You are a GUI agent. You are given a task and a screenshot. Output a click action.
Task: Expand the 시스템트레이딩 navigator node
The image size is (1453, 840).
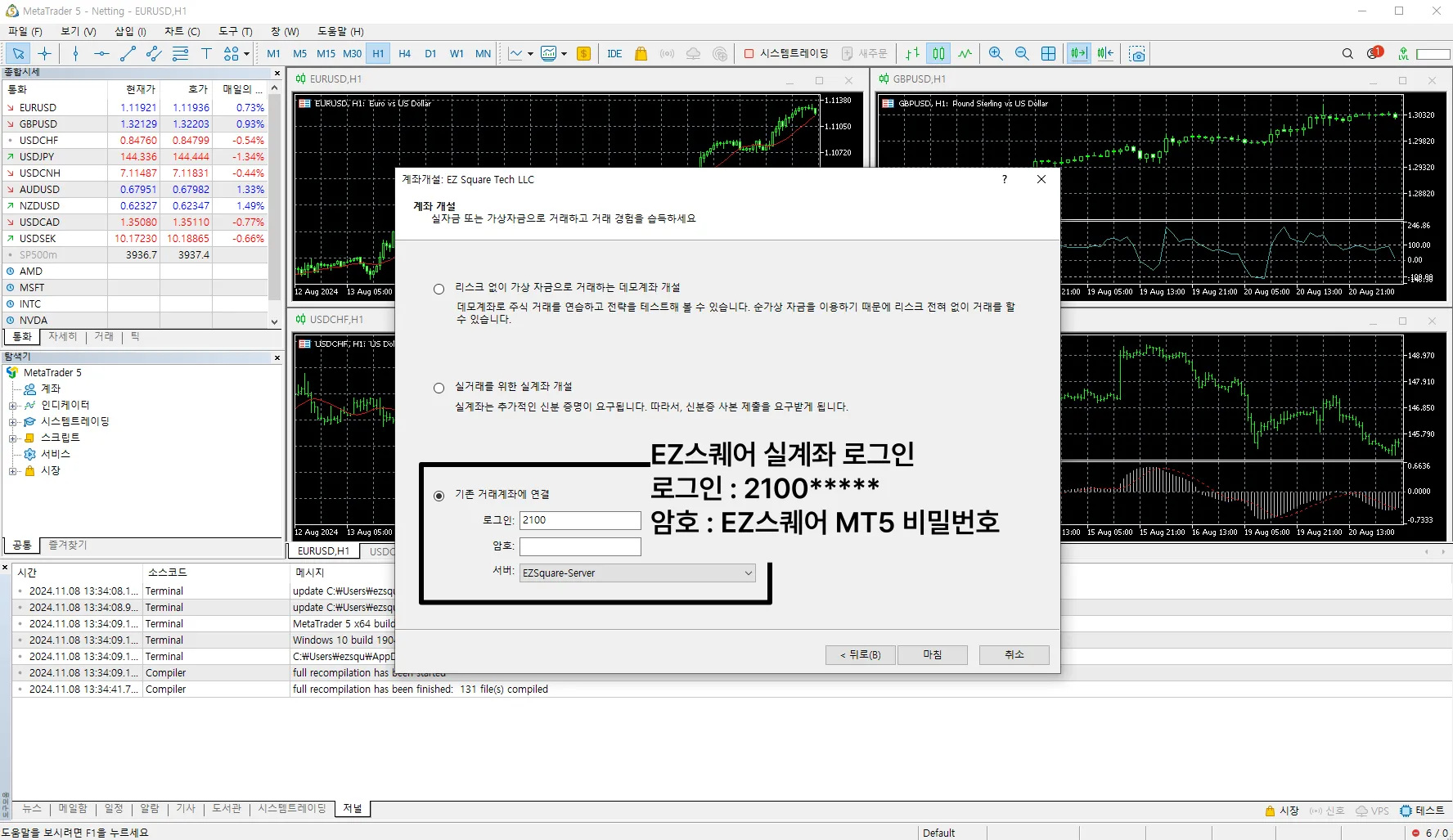13,422
